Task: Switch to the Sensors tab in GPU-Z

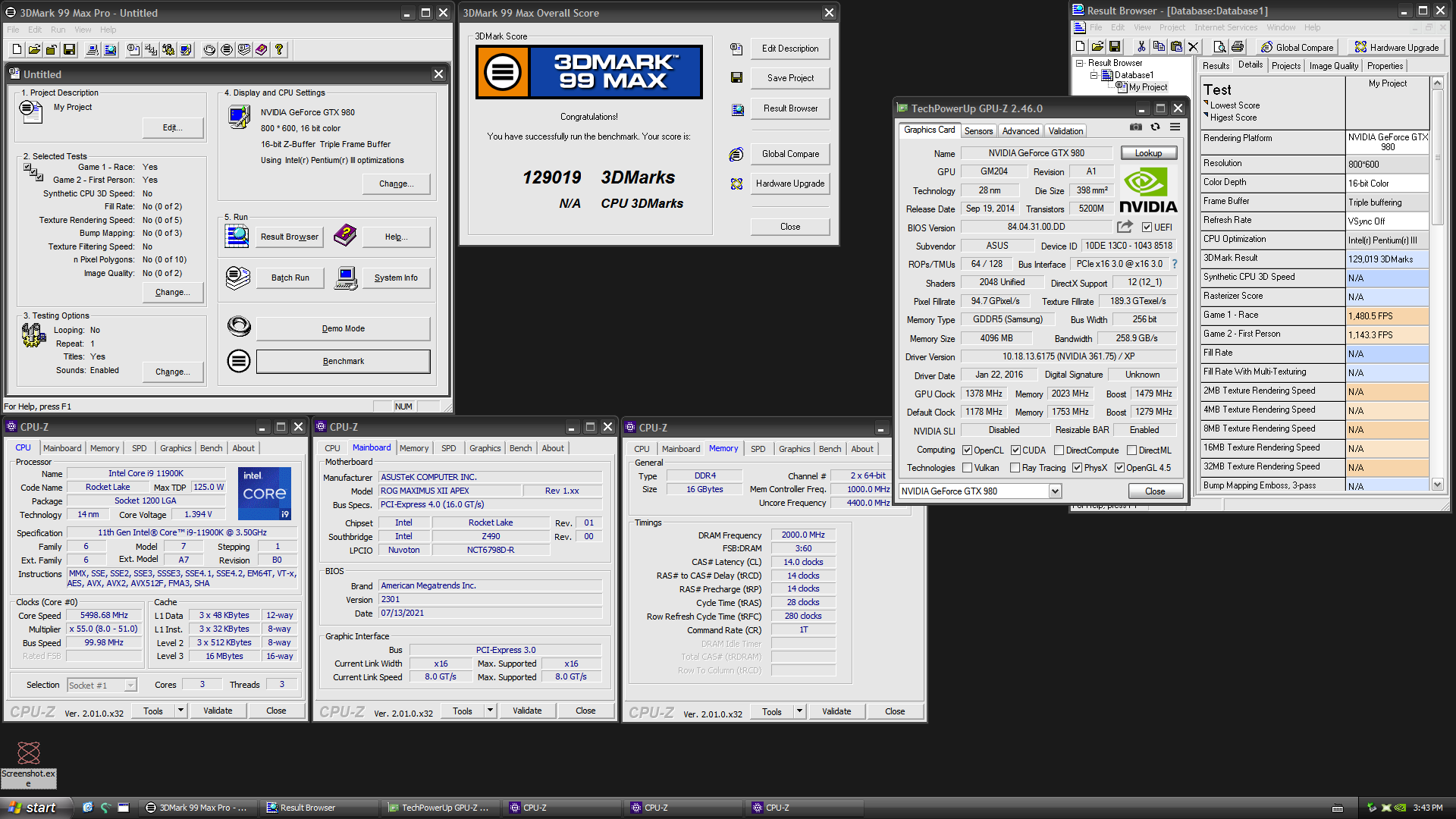Action: [978, 131]
